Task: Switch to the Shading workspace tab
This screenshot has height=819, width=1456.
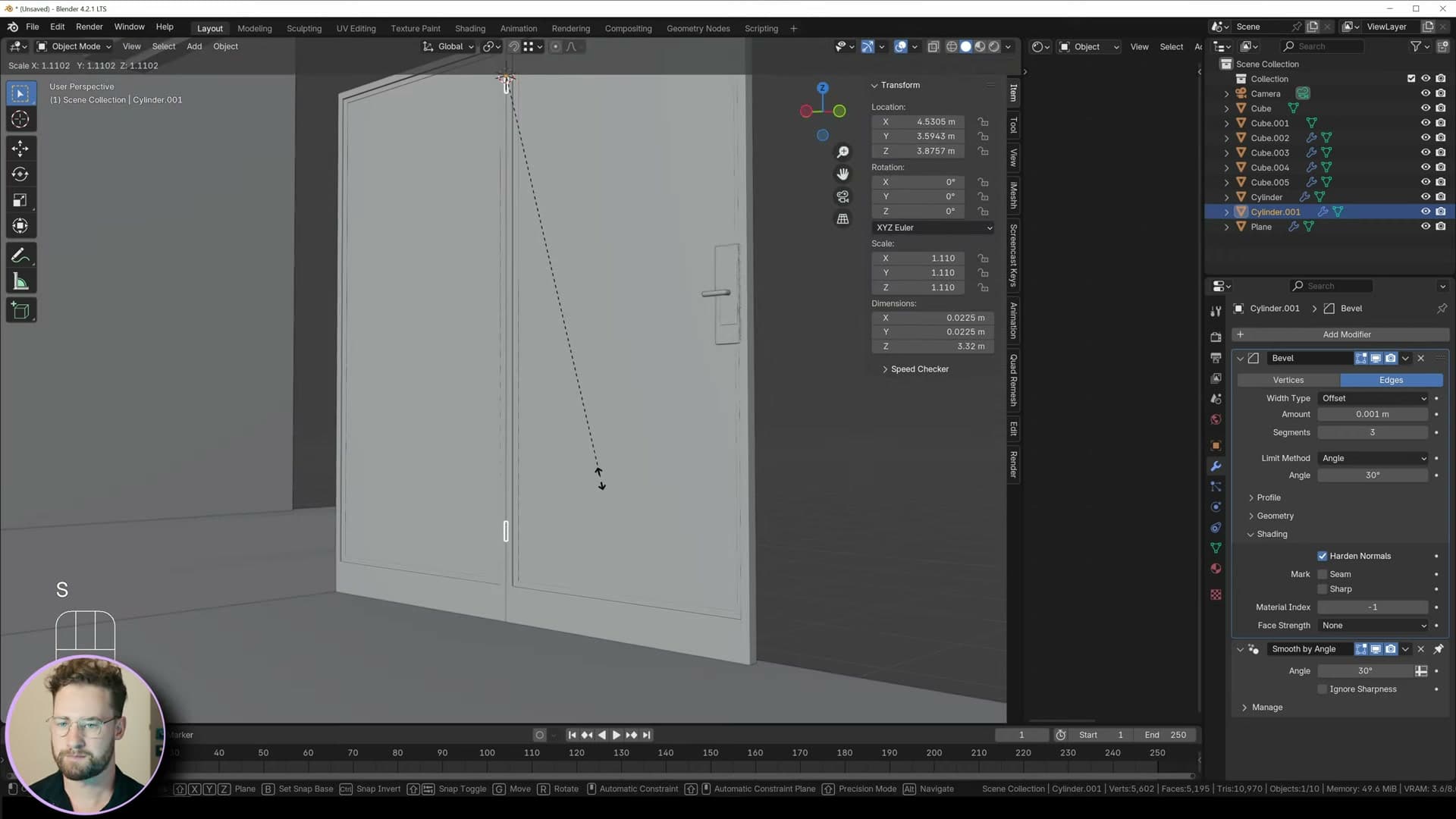Action: pyautogui.click(x=470, y=28)
